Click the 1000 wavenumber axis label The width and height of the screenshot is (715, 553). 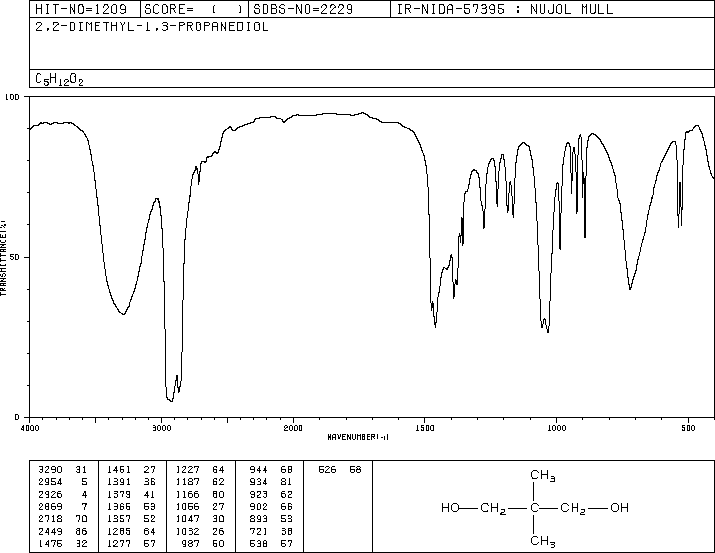coord(556,428)
